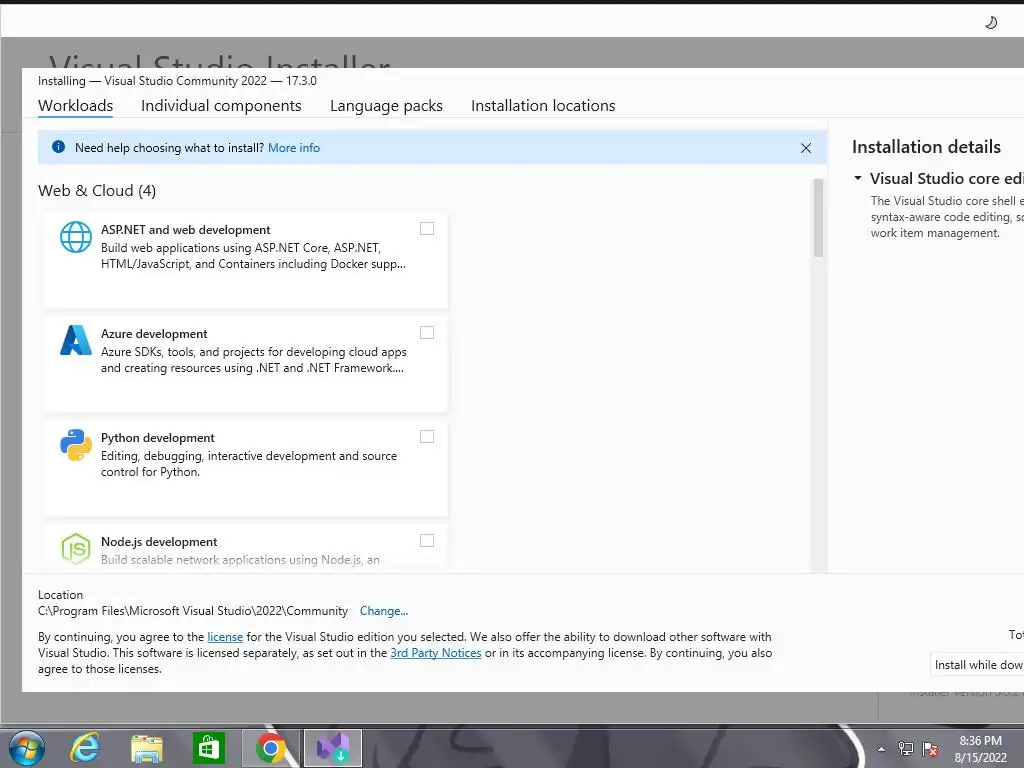This screenshot has width=1024, height=768.
Task: Click the network tray icon
Action: pos(906,748)
